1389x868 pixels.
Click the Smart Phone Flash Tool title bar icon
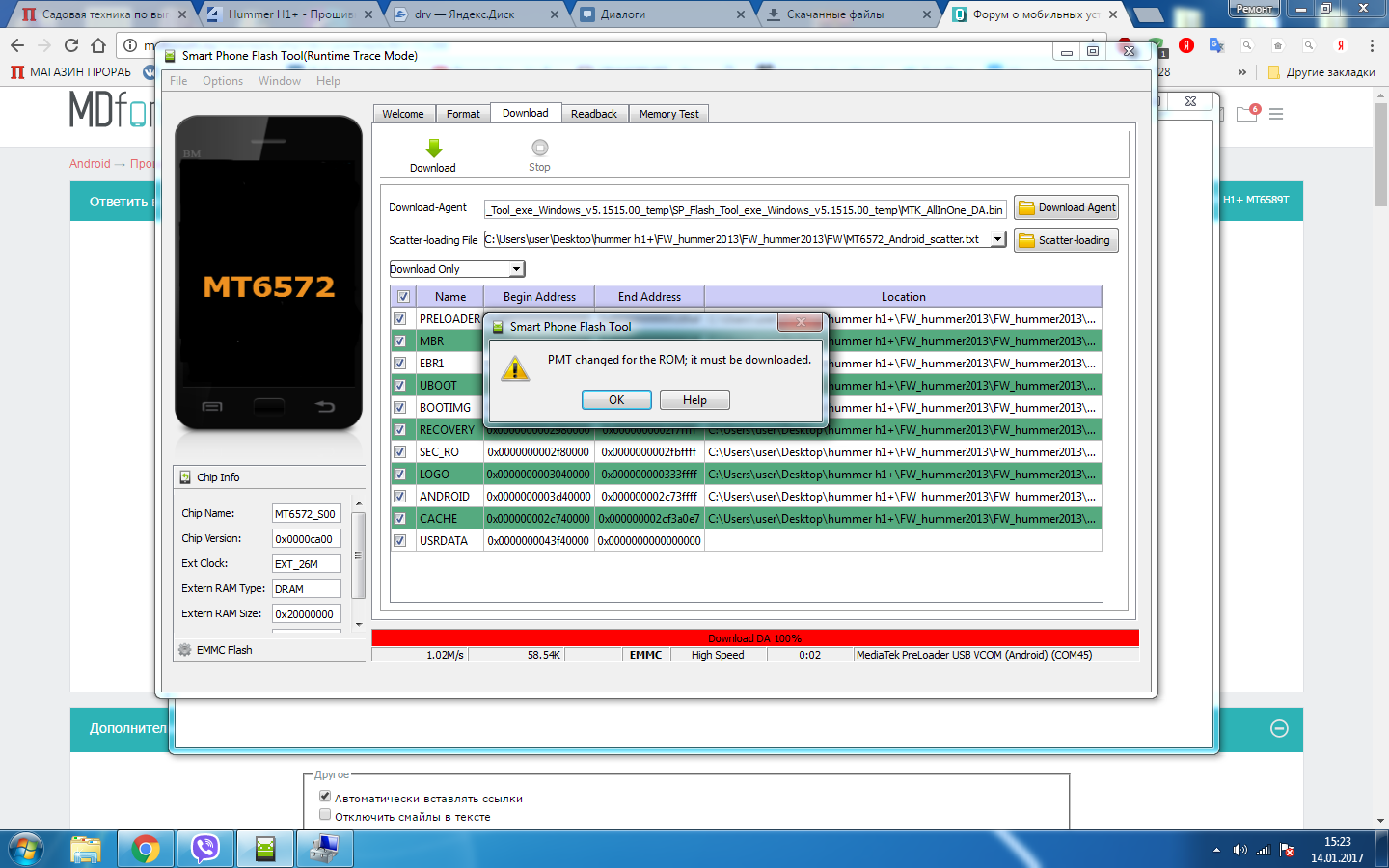(x=171, y=56)
